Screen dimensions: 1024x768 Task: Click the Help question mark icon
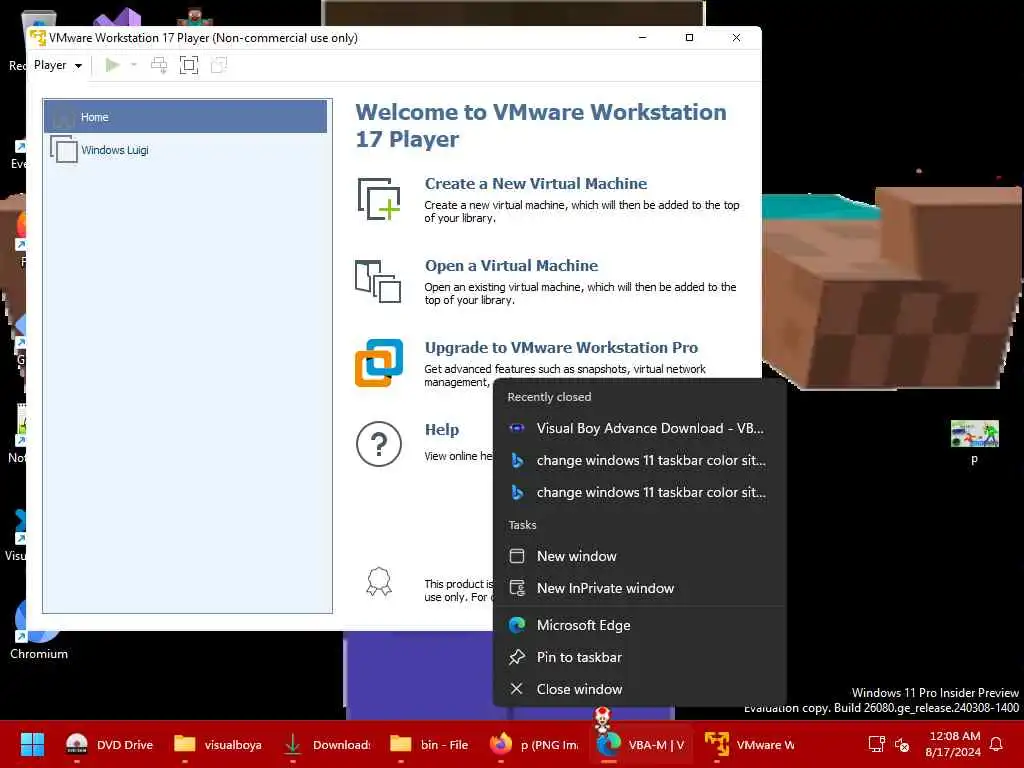[x=379, y=444]
